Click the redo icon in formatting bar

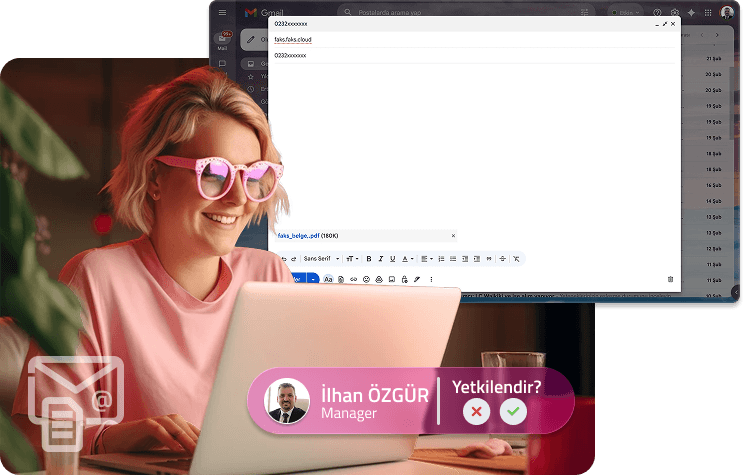click(294, 259)
